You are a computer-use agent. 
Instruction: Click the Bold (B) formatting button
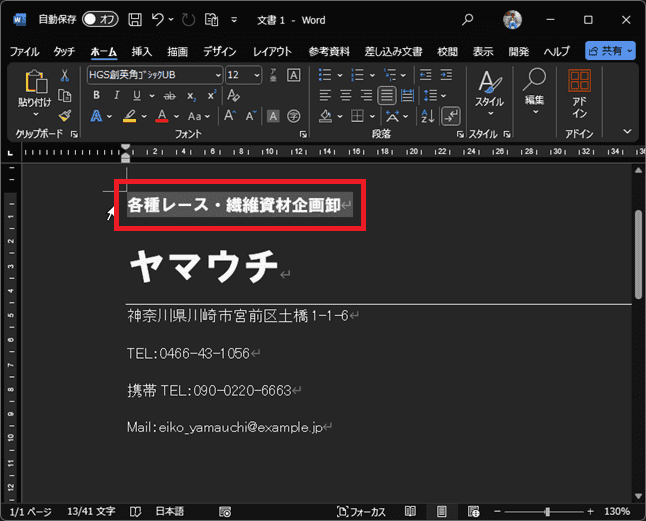[96, 95]
